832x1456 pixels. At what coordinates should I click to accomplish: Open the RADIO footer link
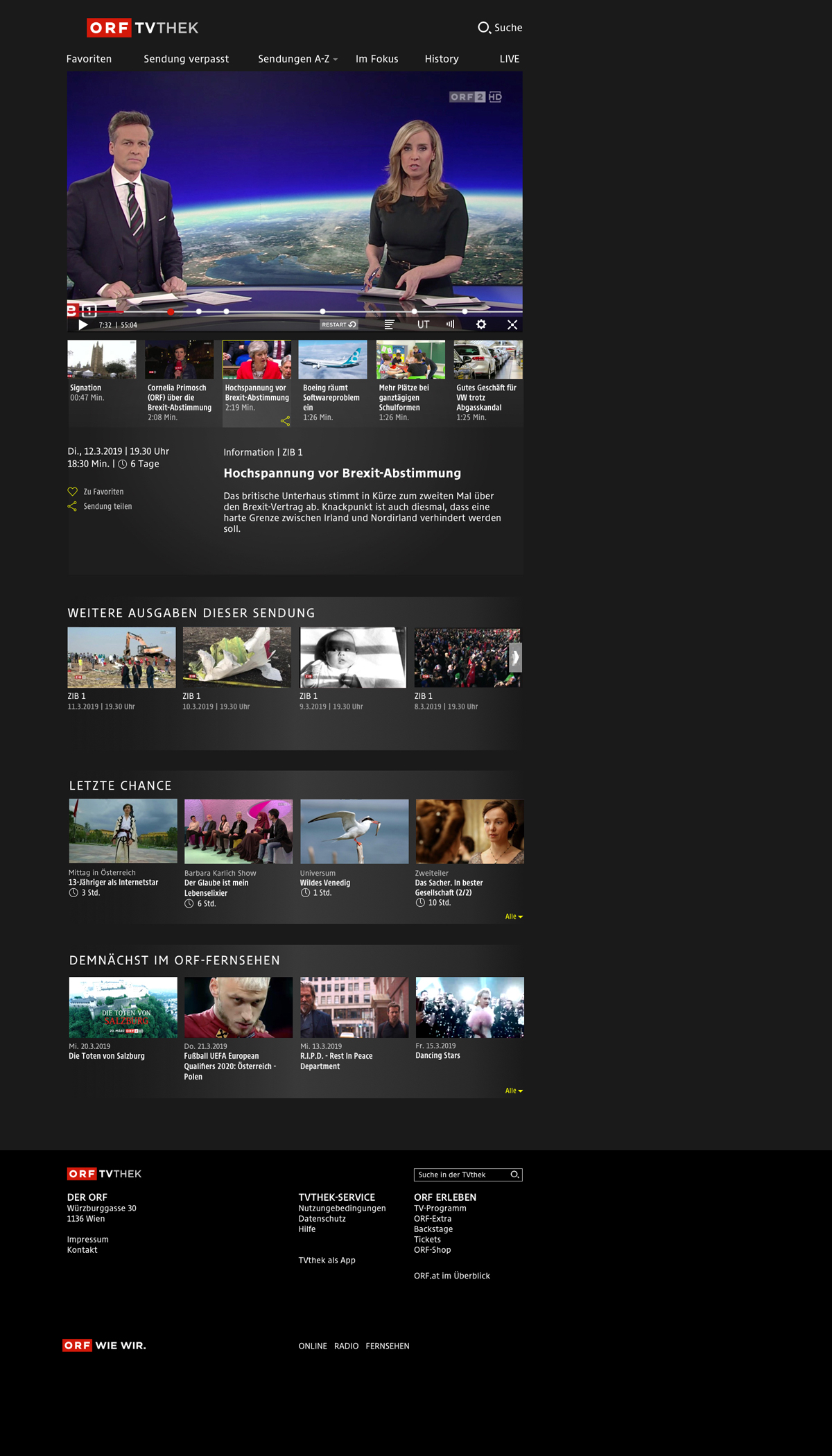(346, 1346)
